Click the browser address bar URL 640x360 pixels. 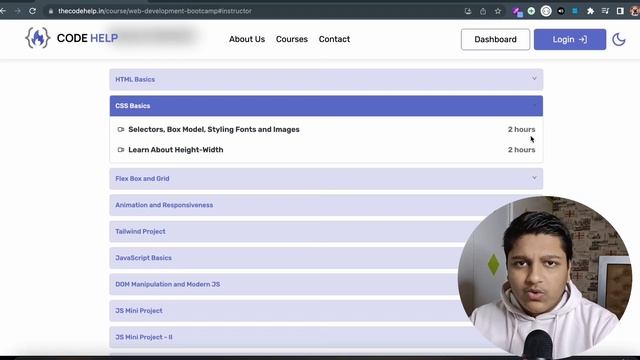pyautogui.click(x=154, y=11)
